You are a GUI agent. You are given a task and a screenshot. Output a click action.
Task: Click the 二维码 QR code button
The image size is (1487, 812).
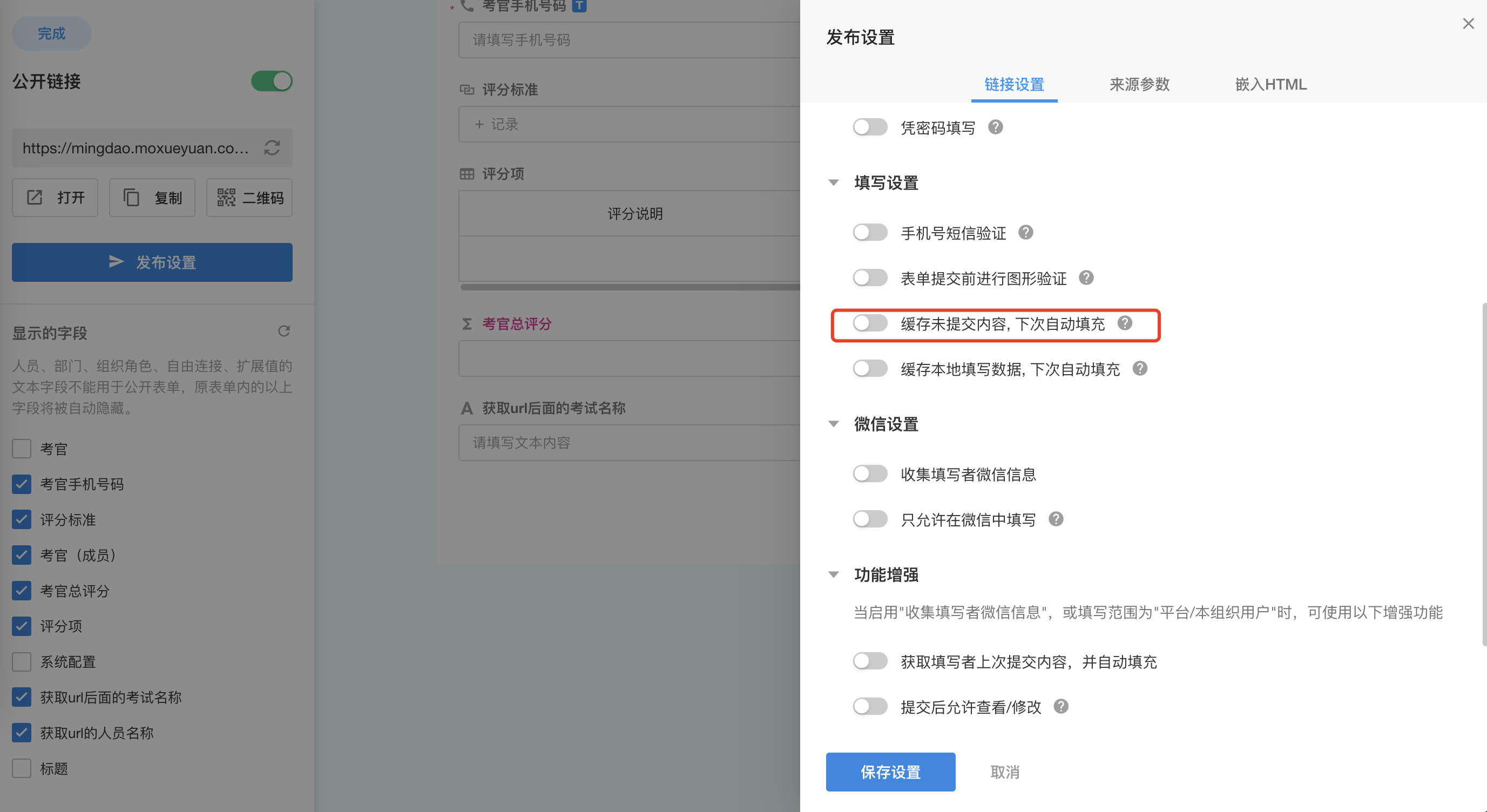[x=249, y=198]
